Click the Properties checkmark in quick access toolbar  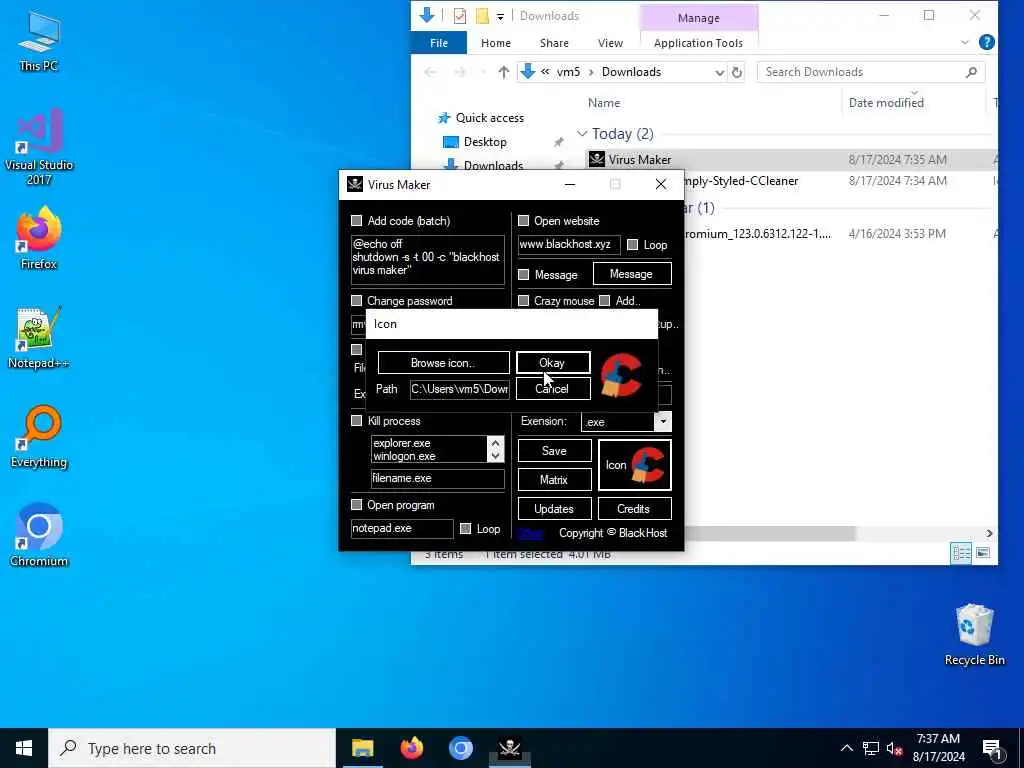pyautogui.click(x=460, y=16)
